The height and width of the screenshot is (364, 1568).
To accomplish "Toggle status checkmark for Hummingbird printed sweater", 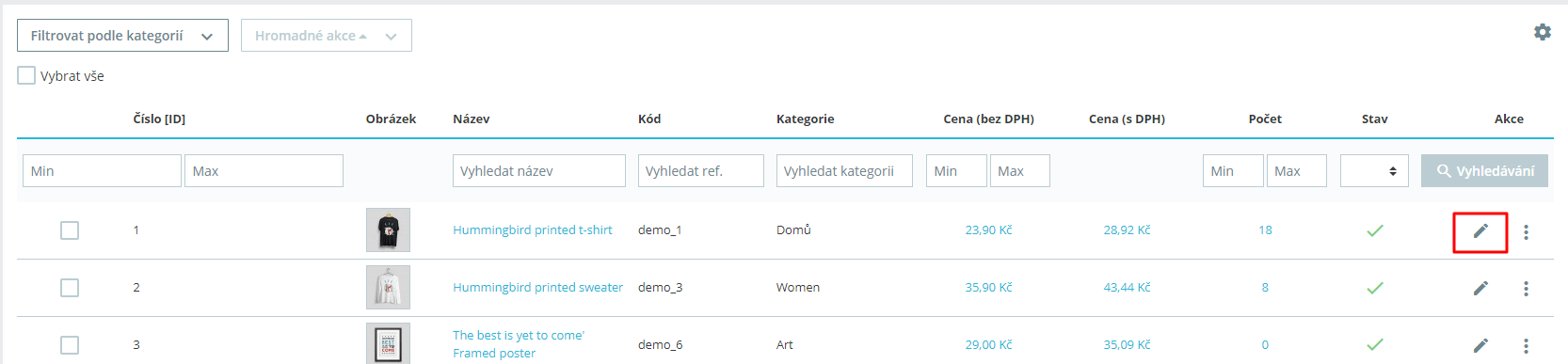I will 1374,288.
